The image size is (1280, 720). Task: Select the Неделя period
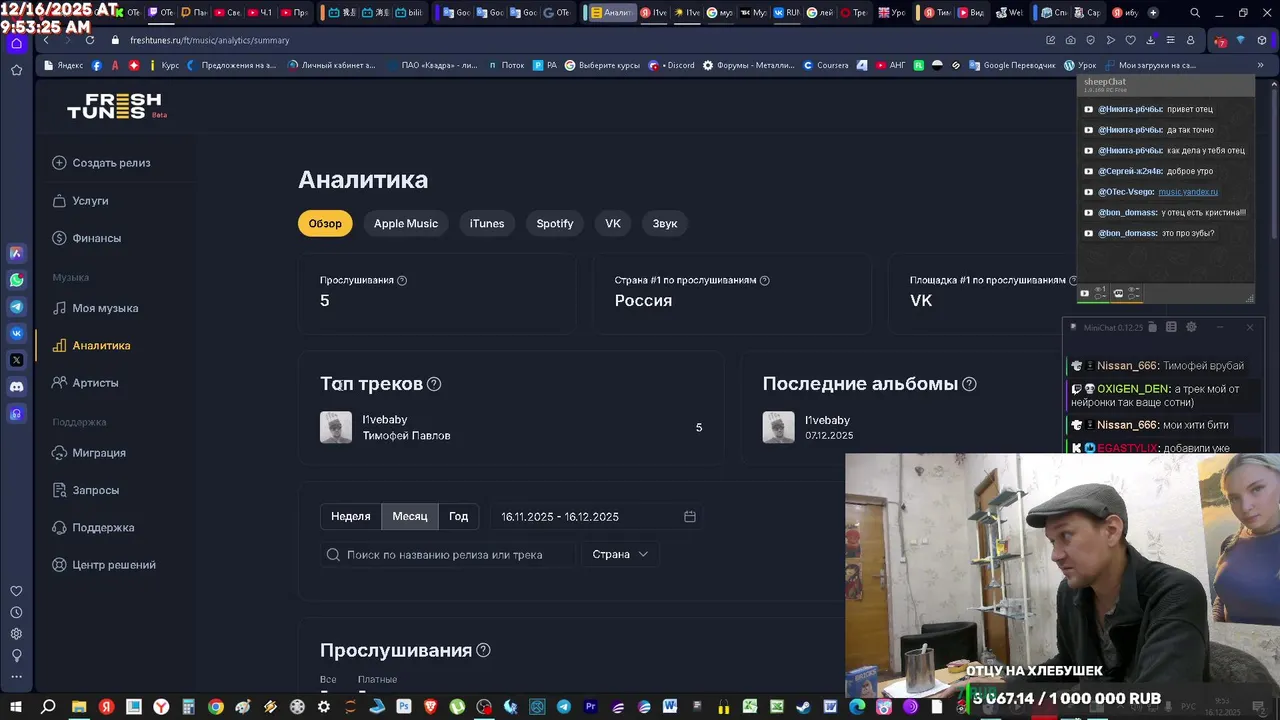pyautogui.click(x=351, y=516)
